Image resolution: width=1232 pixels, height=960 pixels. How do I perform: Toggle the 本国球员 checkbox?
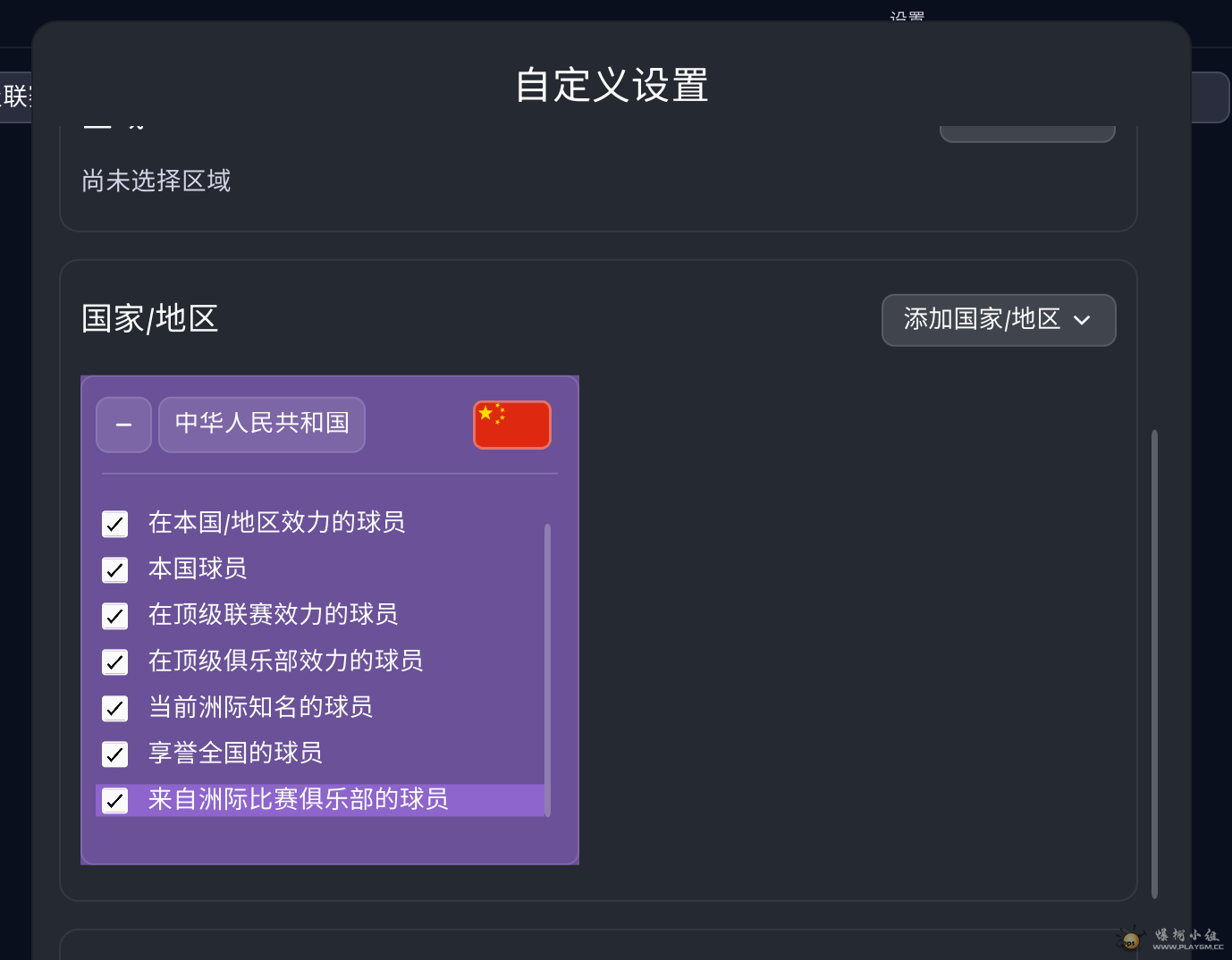(114, 570)
